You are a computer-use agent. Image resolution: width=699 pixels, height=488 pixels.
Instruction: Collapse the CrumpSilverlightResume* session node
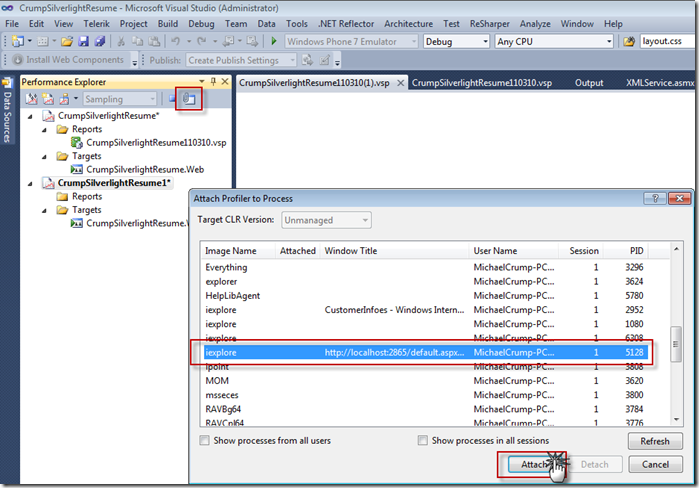point(30,116)
